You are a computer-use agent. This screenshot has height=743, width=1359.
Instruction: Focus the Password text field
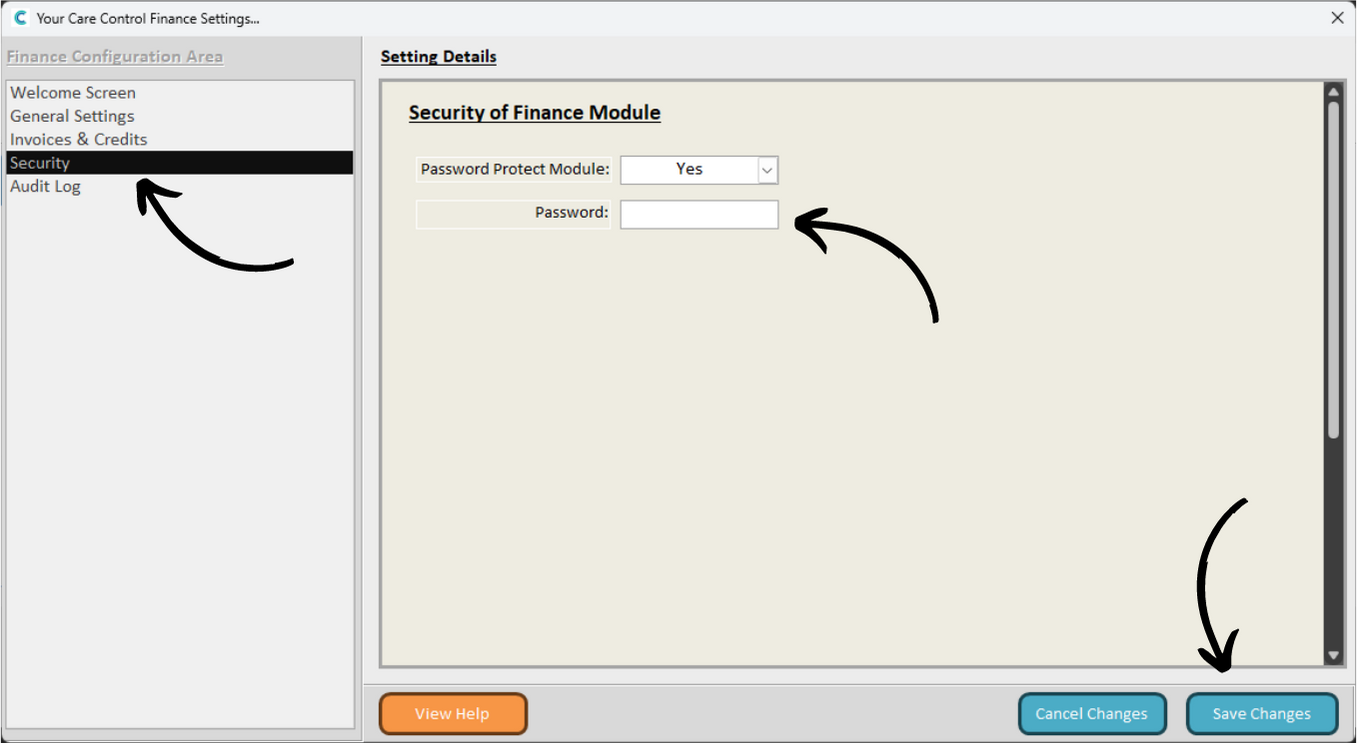tap(699, 214)
